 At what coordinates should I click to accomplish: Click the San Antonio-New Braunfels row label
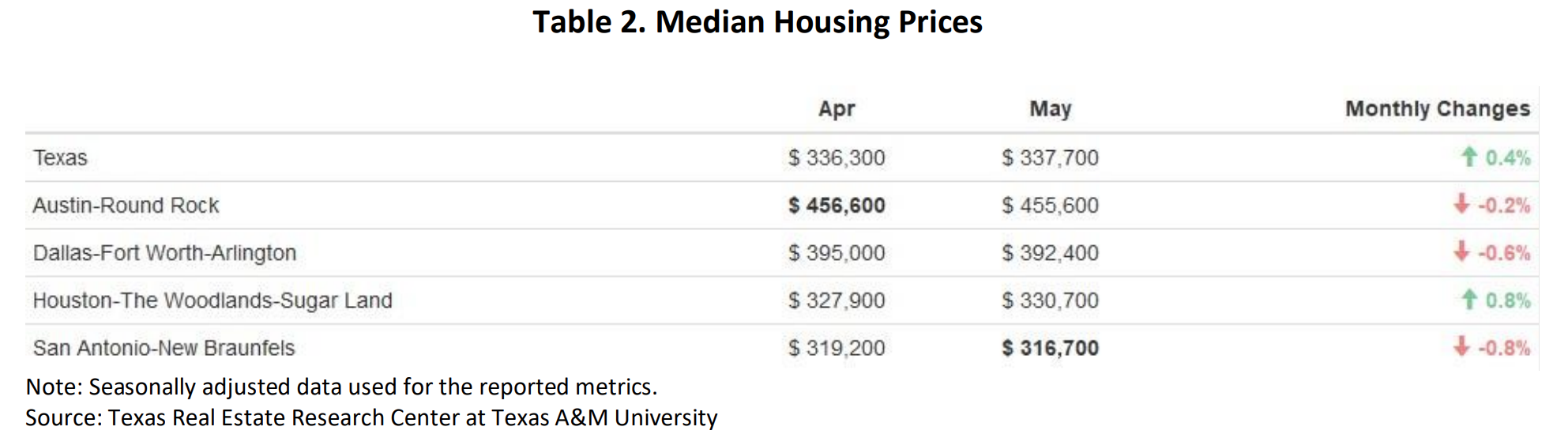164,348
